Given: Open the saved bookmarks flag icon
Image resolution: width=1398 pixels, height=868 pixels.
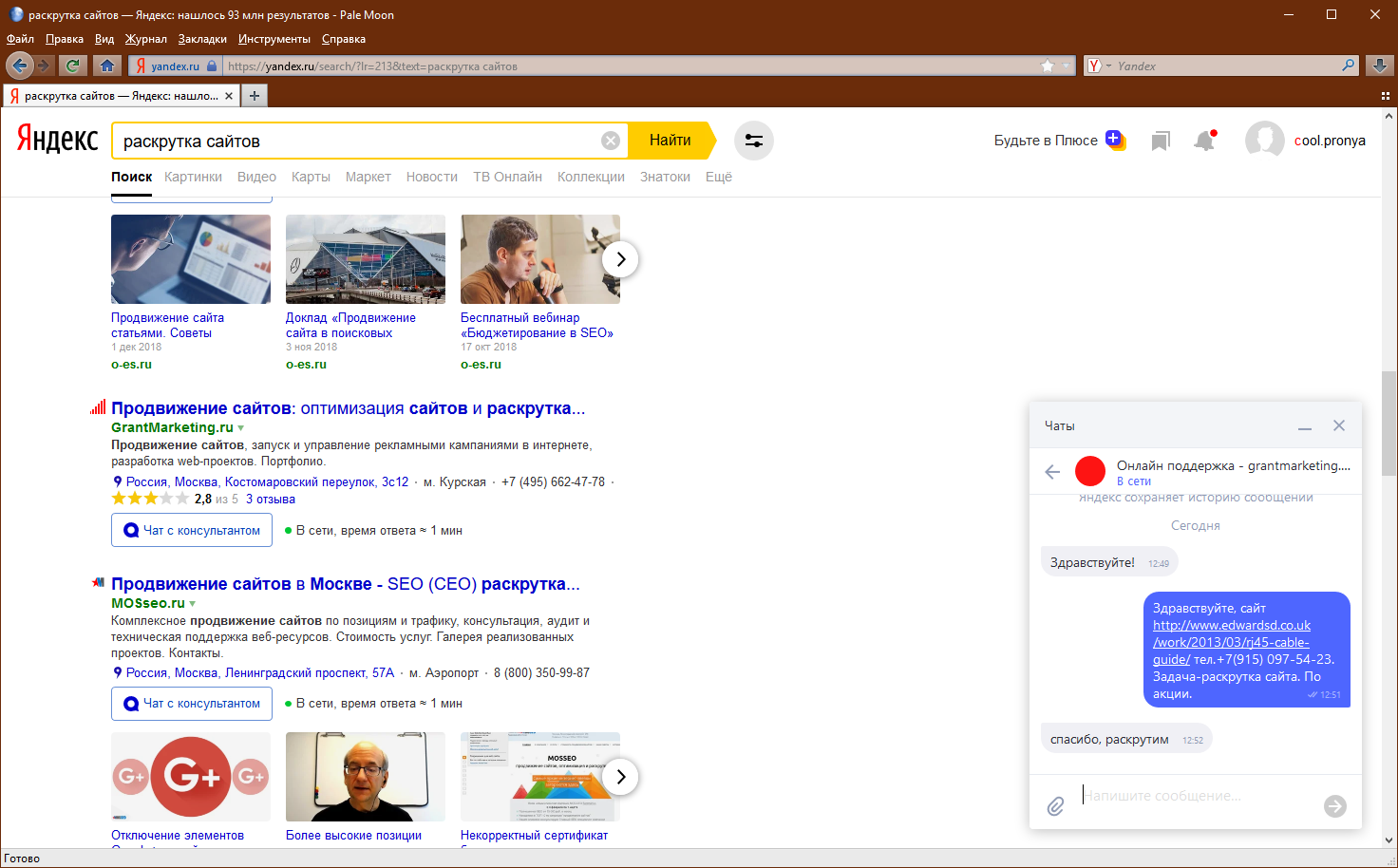Looking at the screenshot, I should pyautogui.click(x=1160, y=141).
